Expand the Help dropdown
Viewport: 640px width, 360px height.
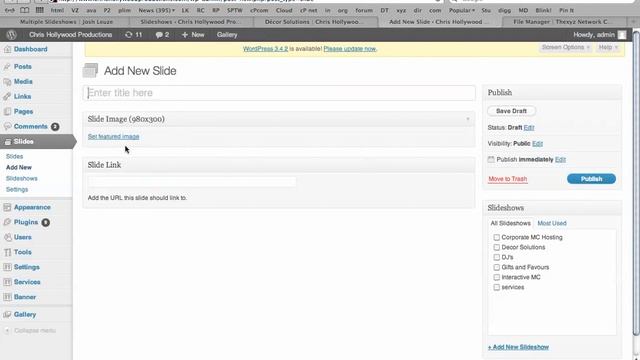point(608,48)
